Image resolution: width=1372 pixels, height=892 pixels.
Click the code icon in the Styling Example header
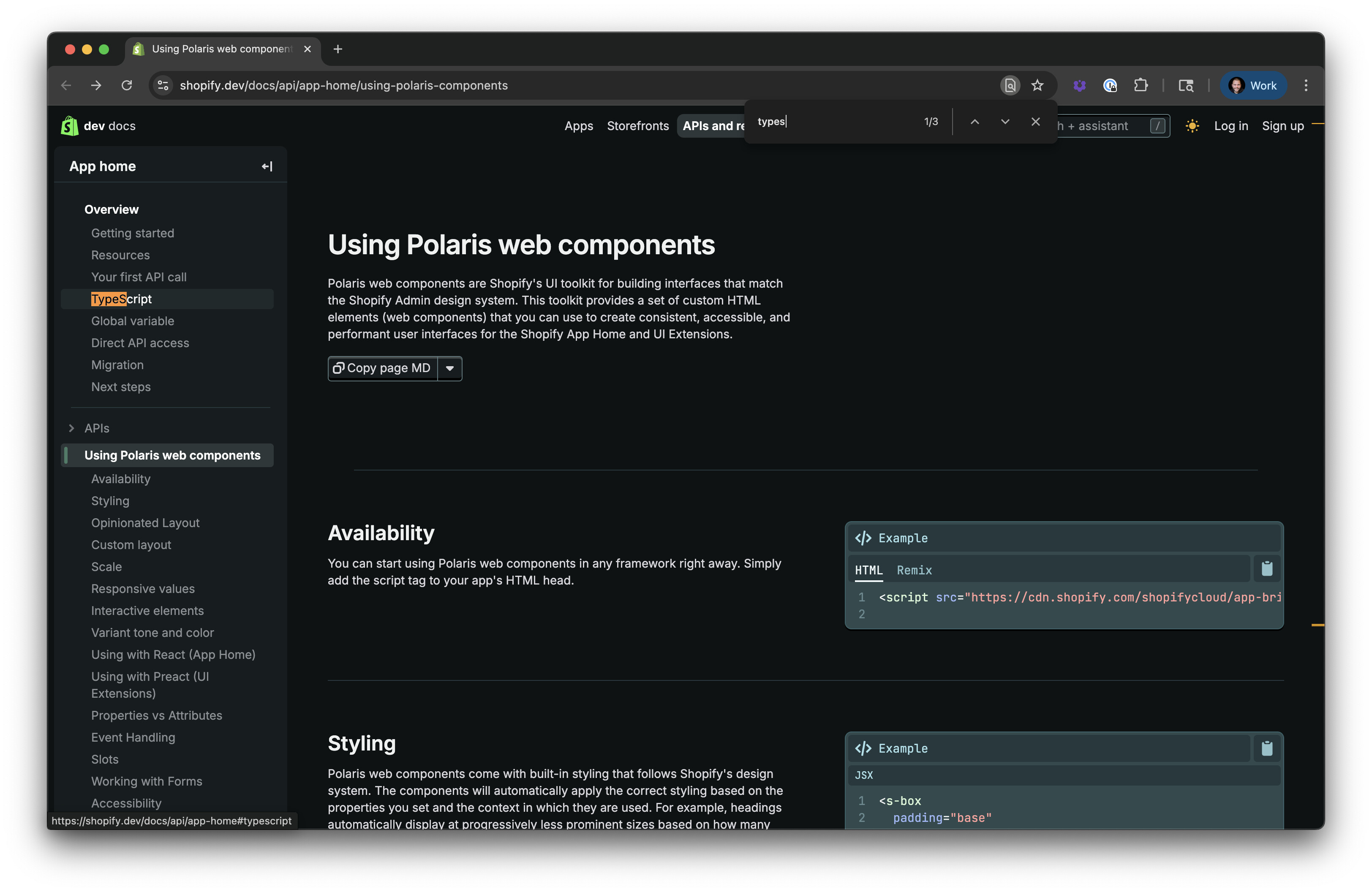point(863,748)
